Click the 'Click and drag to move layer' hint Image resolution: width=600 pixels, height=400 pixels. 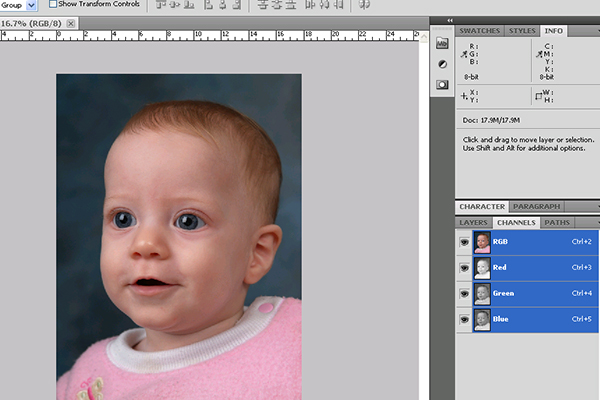528,144
